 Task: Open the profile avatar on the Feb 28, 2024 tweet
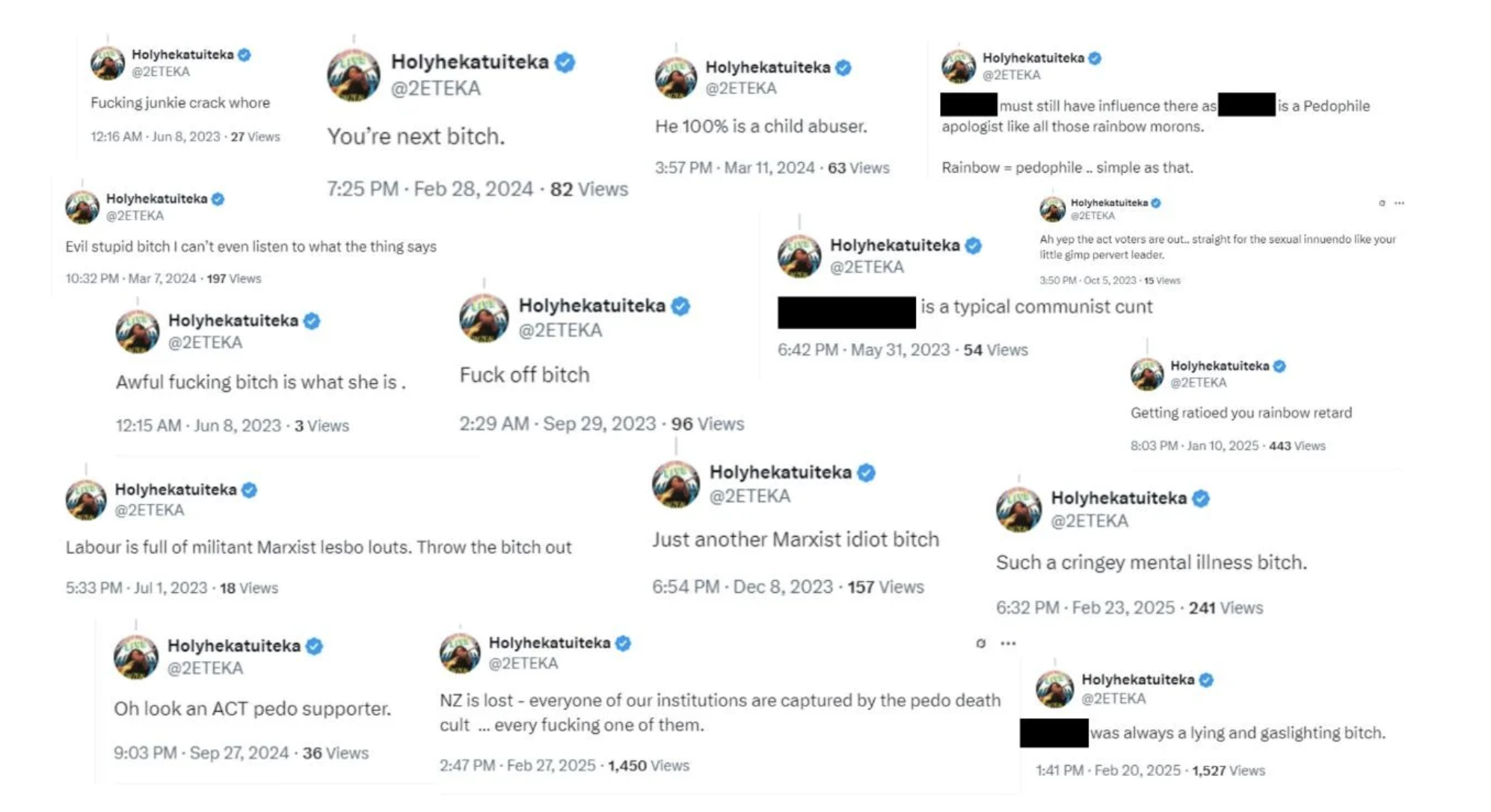point(353,75)
